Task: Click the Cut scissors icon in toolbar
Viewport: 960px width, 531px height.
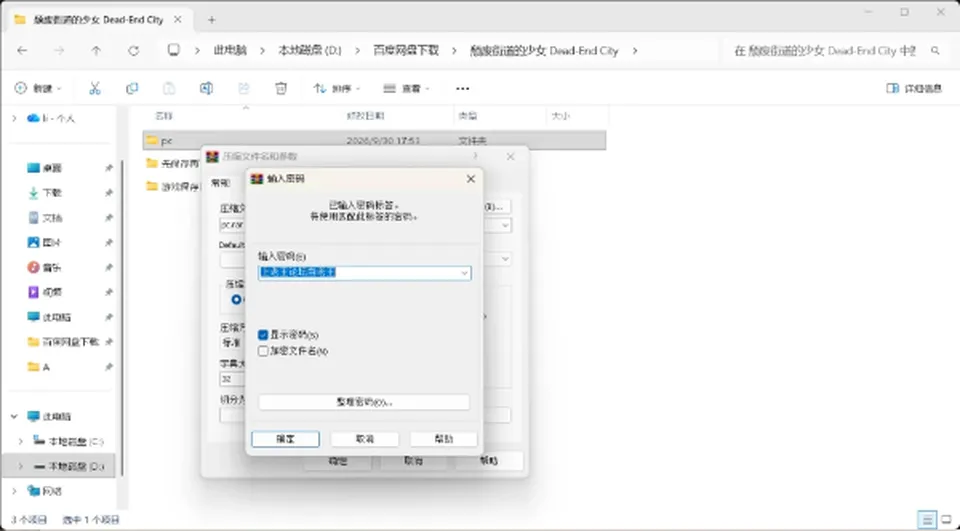Action: tap(94, 88)
